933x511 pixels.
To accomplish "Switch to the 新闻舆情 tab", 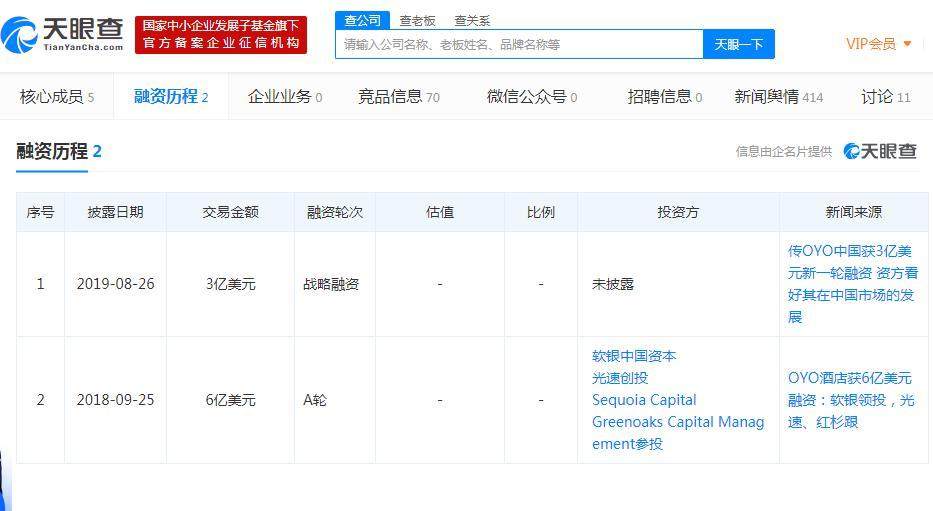I will (x=778, y=96).
